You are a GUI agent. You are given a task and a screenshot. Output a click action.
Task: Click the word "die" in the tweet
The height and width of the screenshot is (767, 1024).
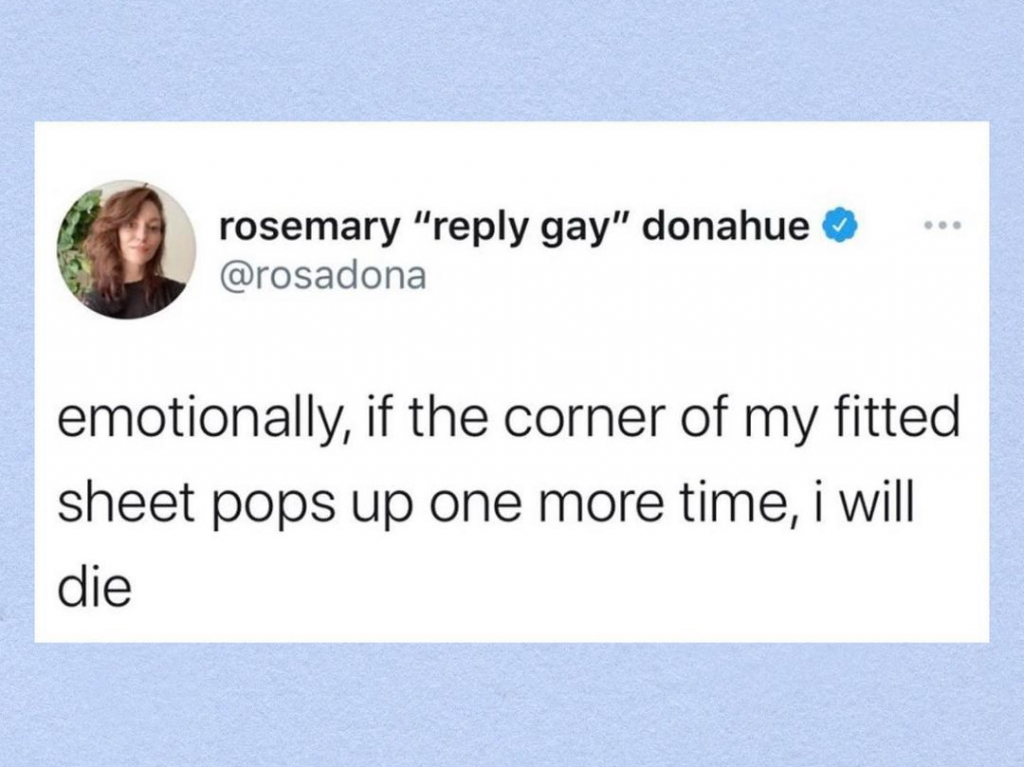tap(95, 587)
